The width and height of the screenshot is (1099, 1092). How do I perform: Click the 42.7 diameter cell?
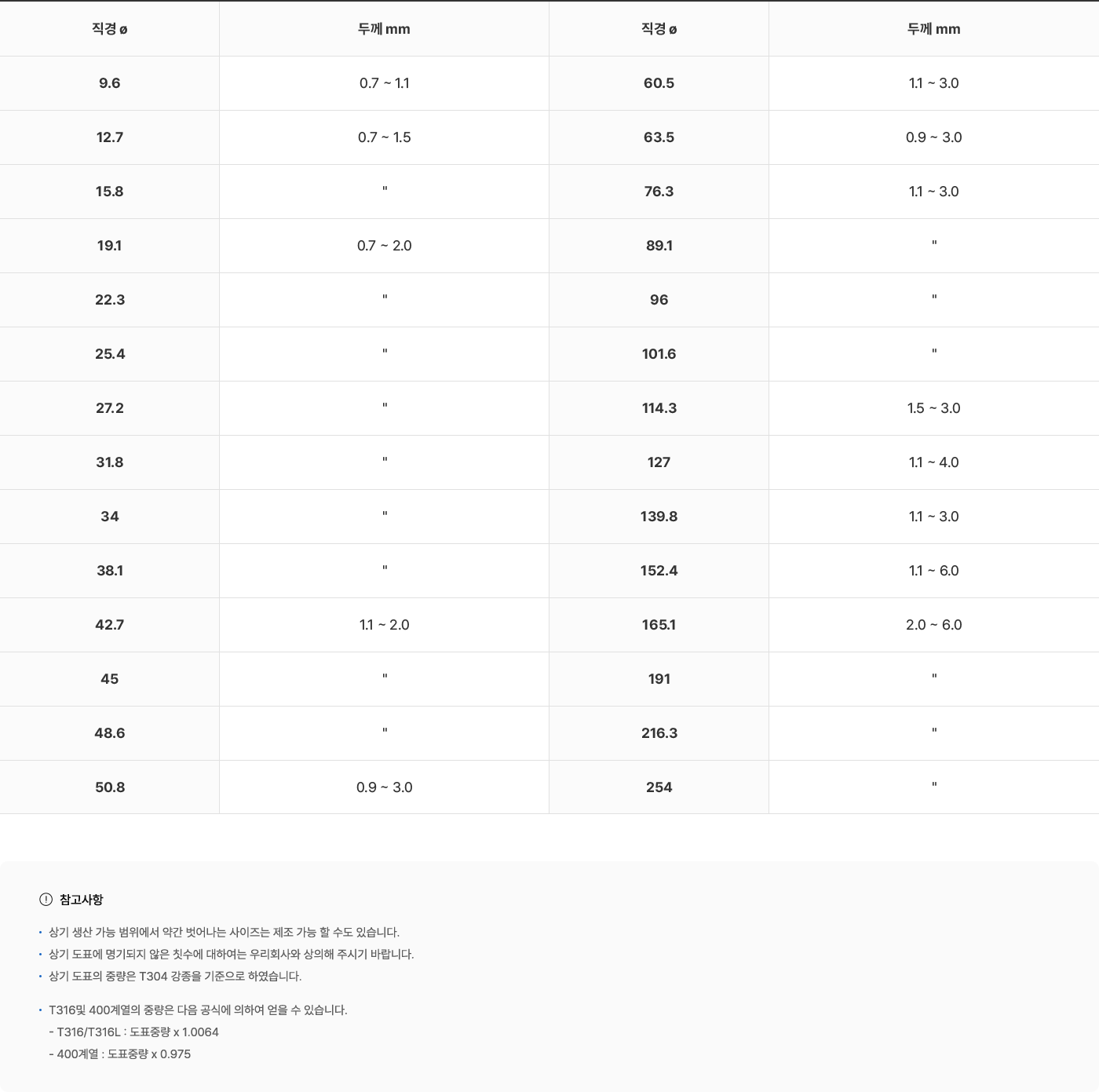pyautogui.click(x=109, y=625)
